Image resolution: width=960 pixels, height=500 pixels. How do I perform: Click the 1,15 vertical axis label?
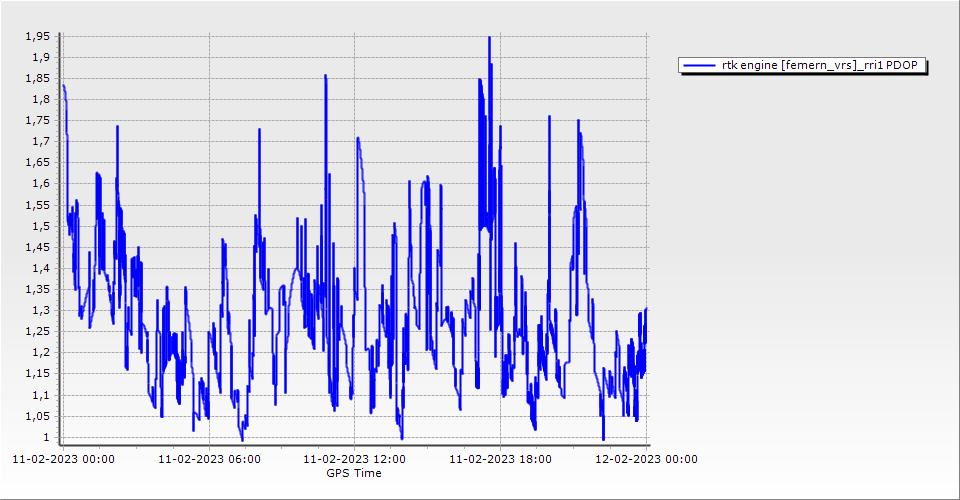tap(39, 374)
